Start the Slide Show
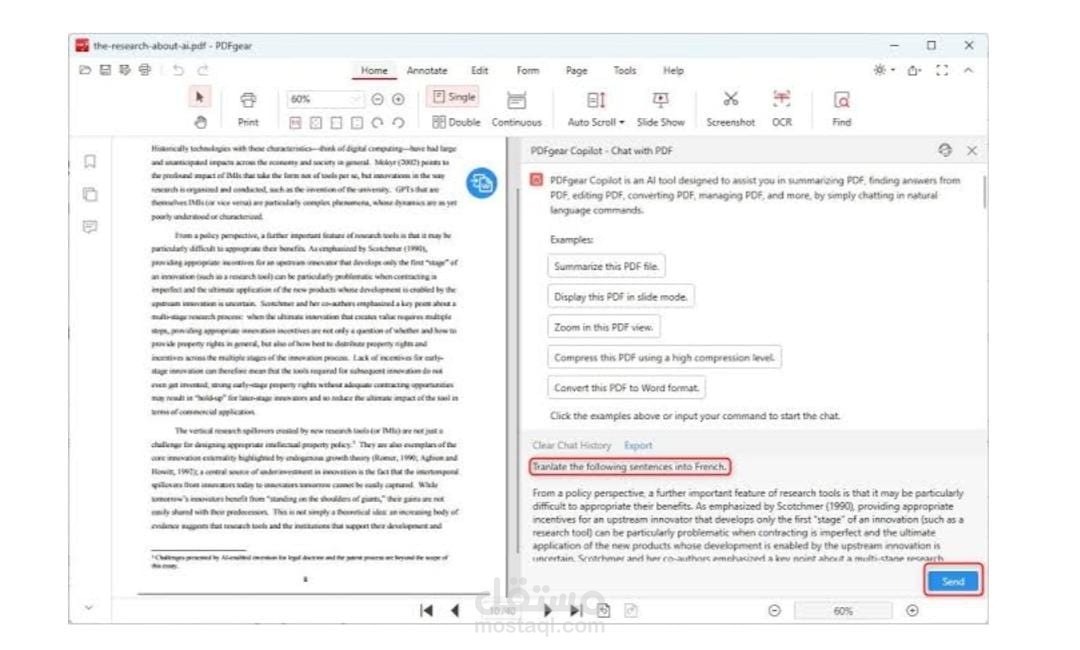The width and height of the screenshot is (1080, 650). tap(661, 109)
